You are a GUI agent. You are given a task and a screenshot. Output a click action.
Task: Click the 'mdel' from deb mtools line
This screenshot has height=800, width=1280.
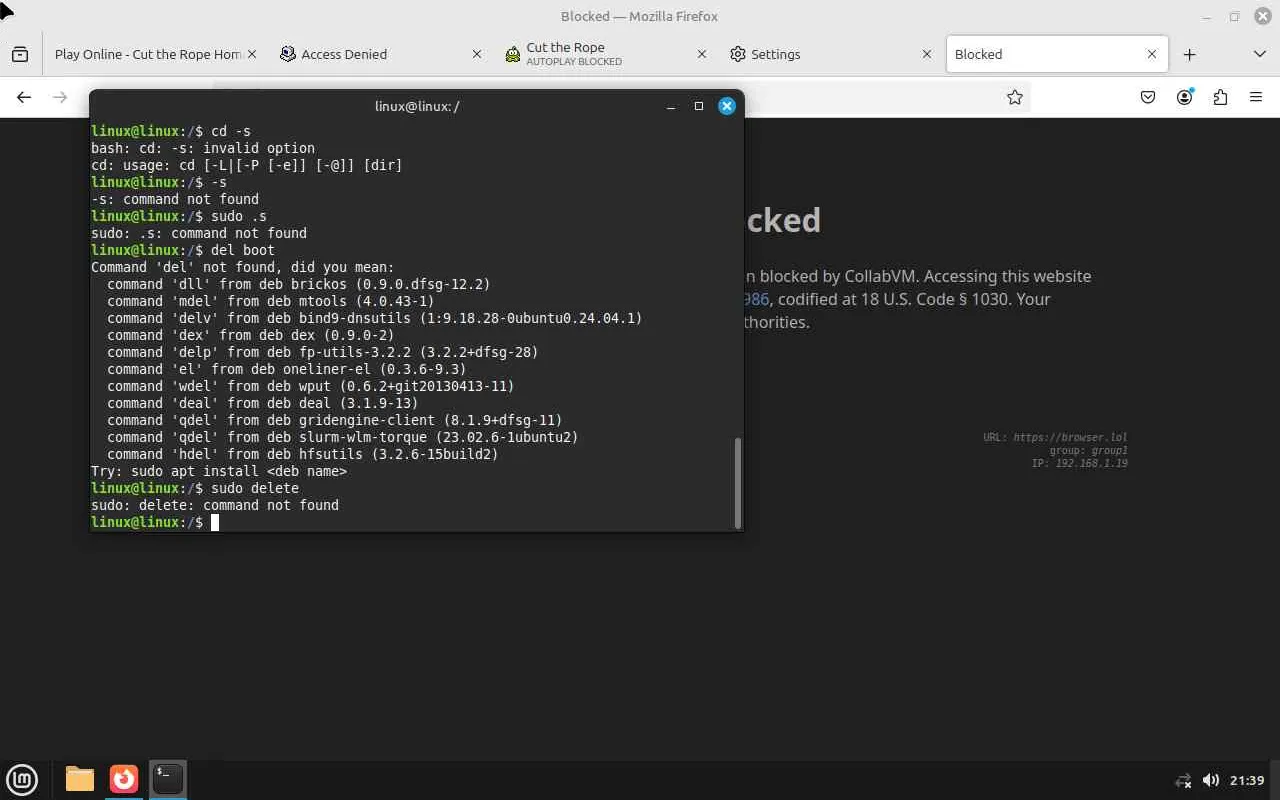pyautogui.click(x=271, y=301)
